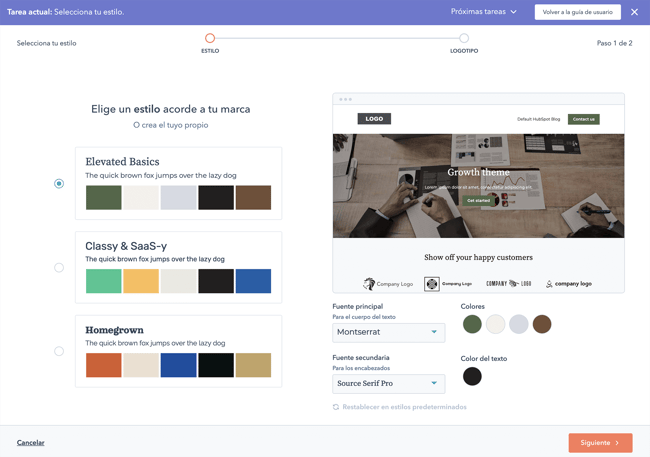The image size is (650, 457).
Task: Pick the brown color circle under Colores
Action: (542, 324)
